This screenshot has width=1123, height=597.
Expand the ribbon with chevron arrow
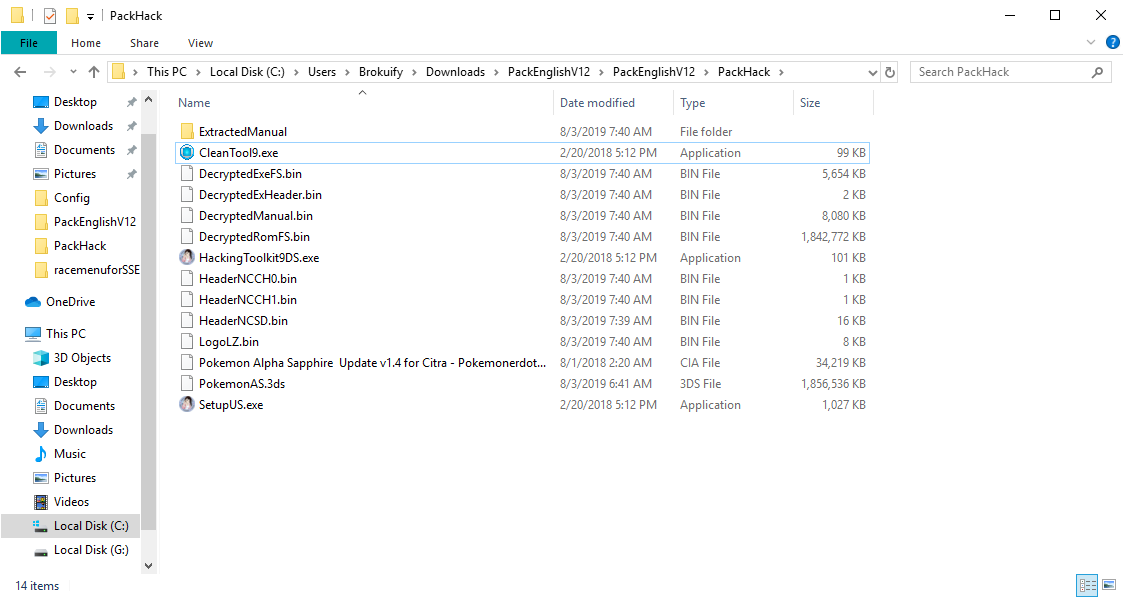click(1091, 42)
